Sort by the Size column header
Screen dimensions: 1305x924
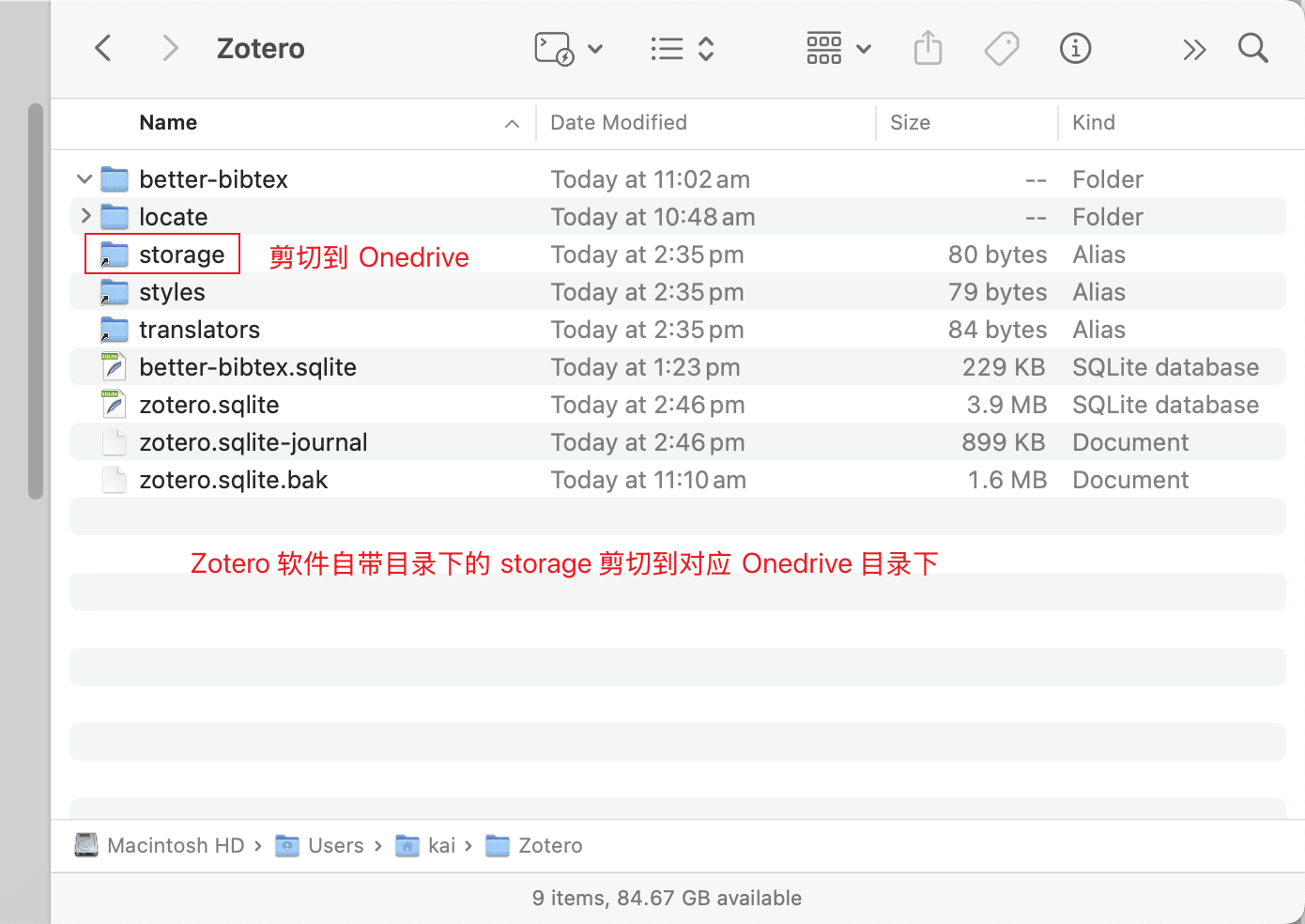point(910,123)
